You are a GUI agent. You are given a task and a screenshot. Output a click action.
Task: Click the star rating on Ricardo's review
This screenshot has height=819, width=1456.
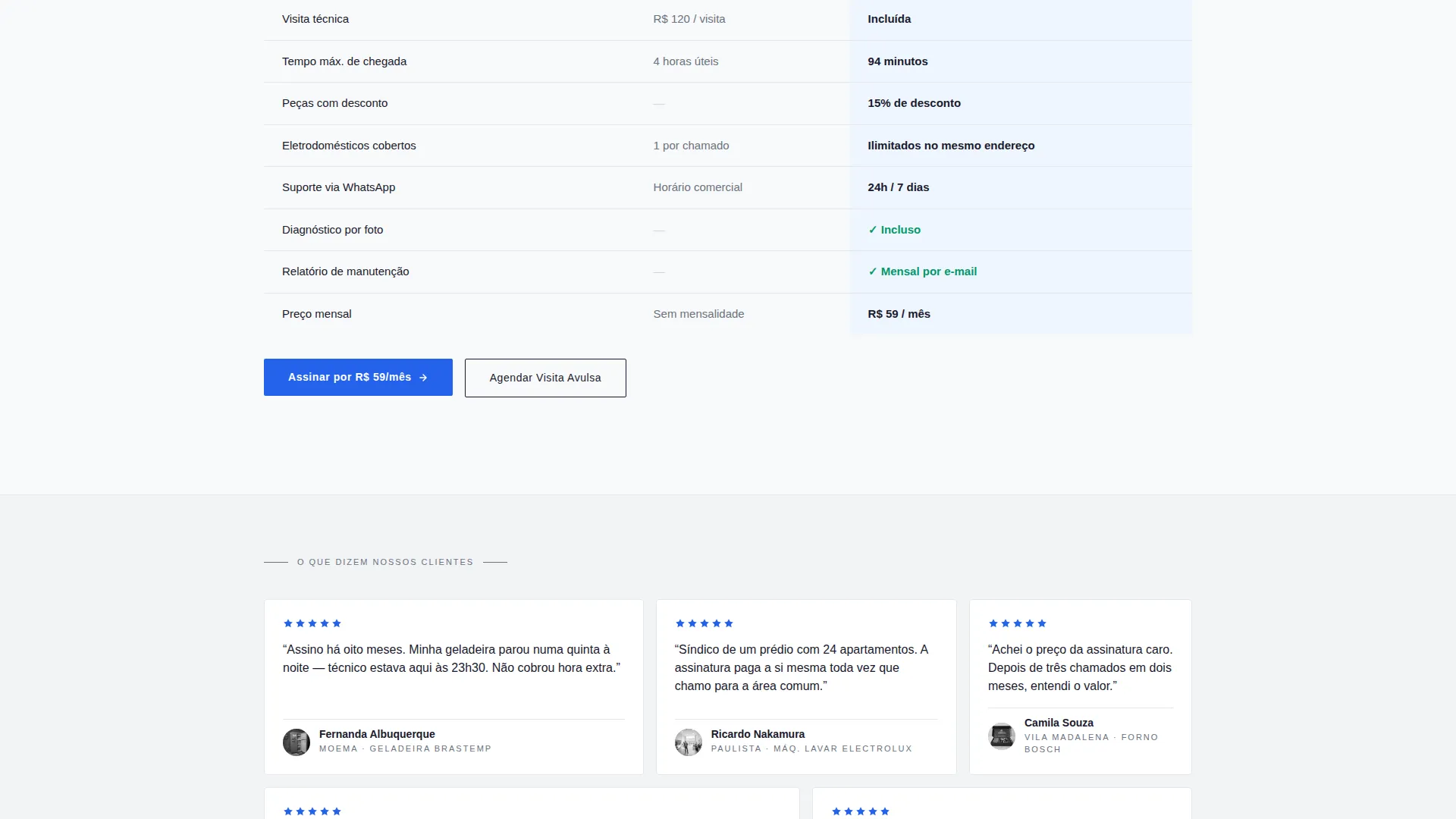704,623
